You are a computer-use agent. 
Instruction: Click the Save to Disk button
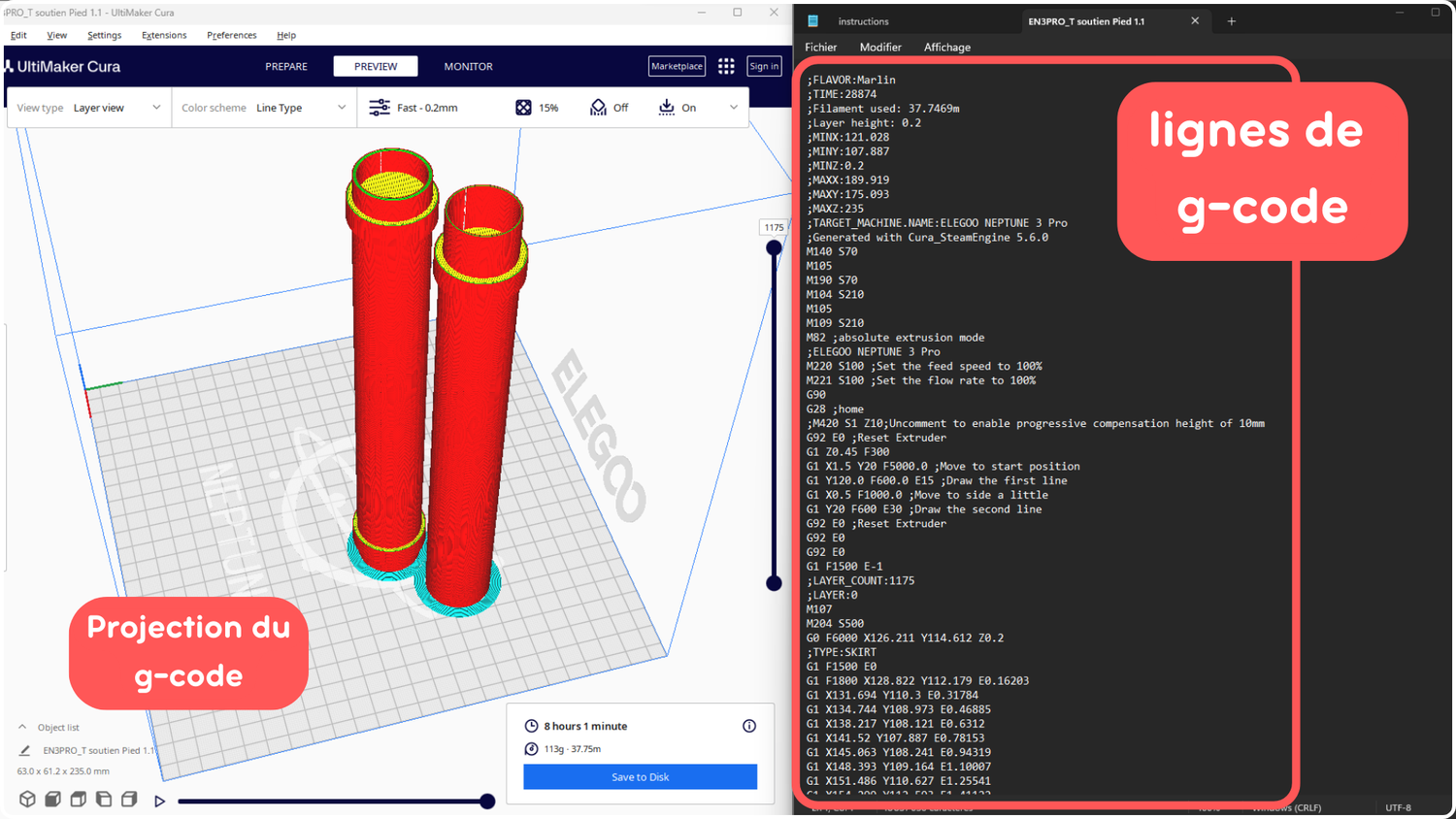[x=640, y=776]
